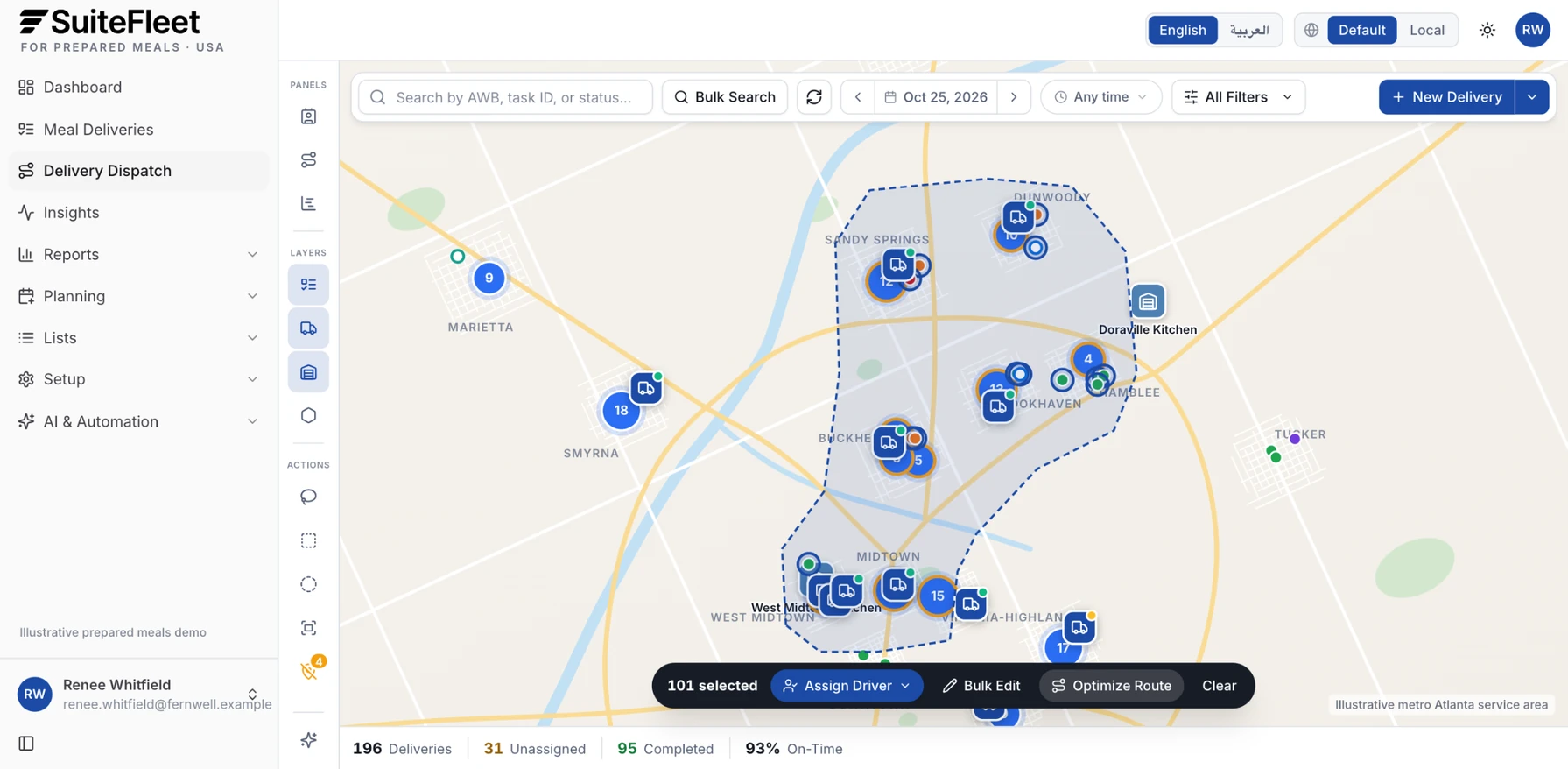Viewport: 1568px width, 769px height.
Task: Refresh the dispatch map data
Action: (x=814, y=97)
